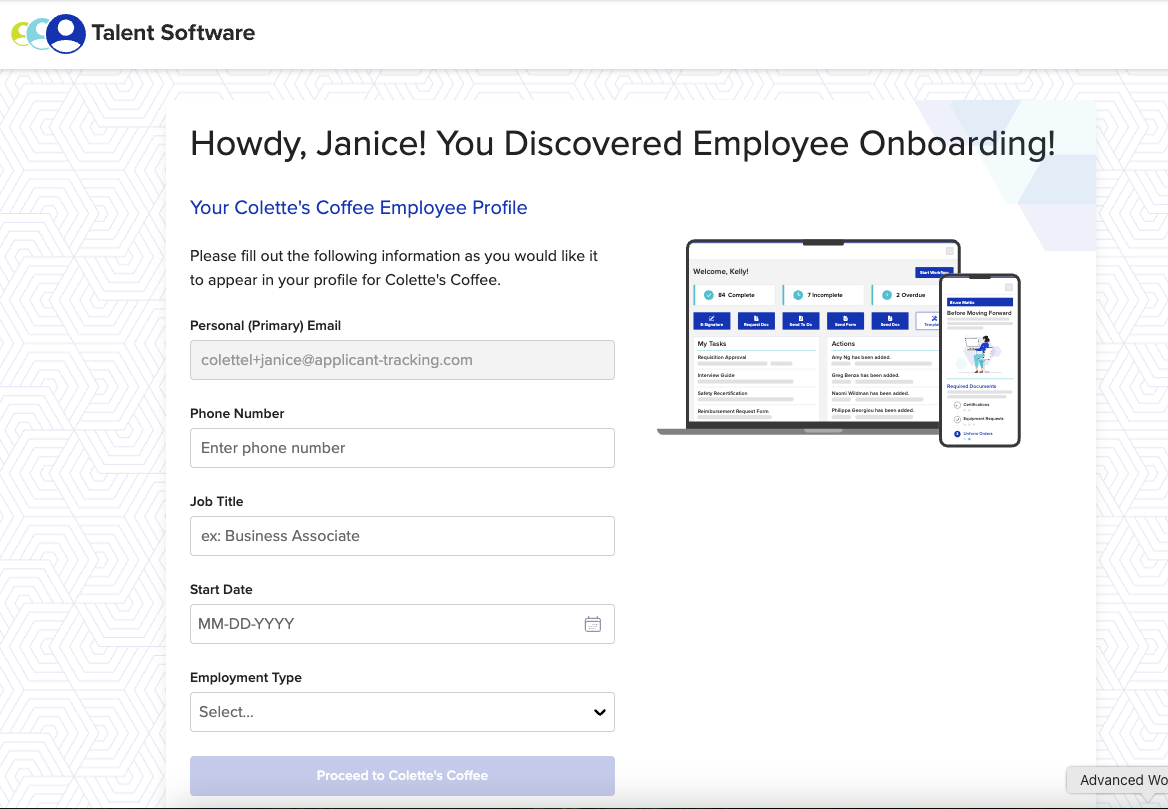Open the Start Date calendar picker icon

593,624
